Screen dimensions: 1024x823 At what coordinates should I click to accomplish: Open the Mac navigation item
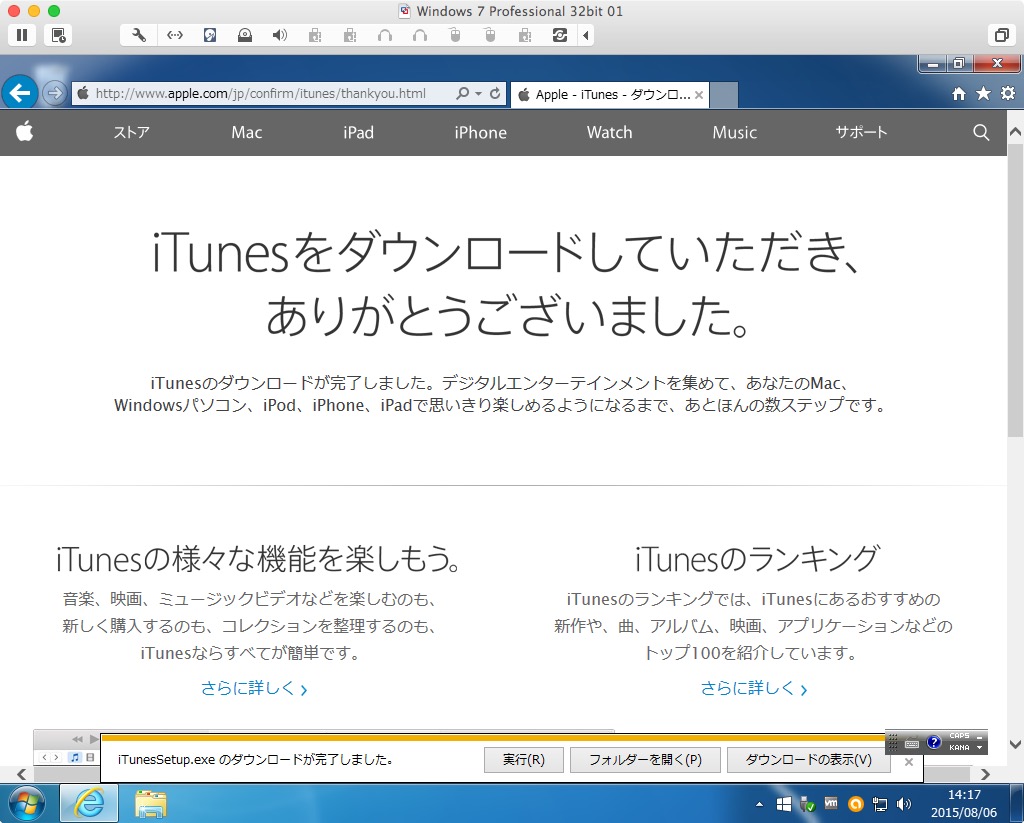247,133
